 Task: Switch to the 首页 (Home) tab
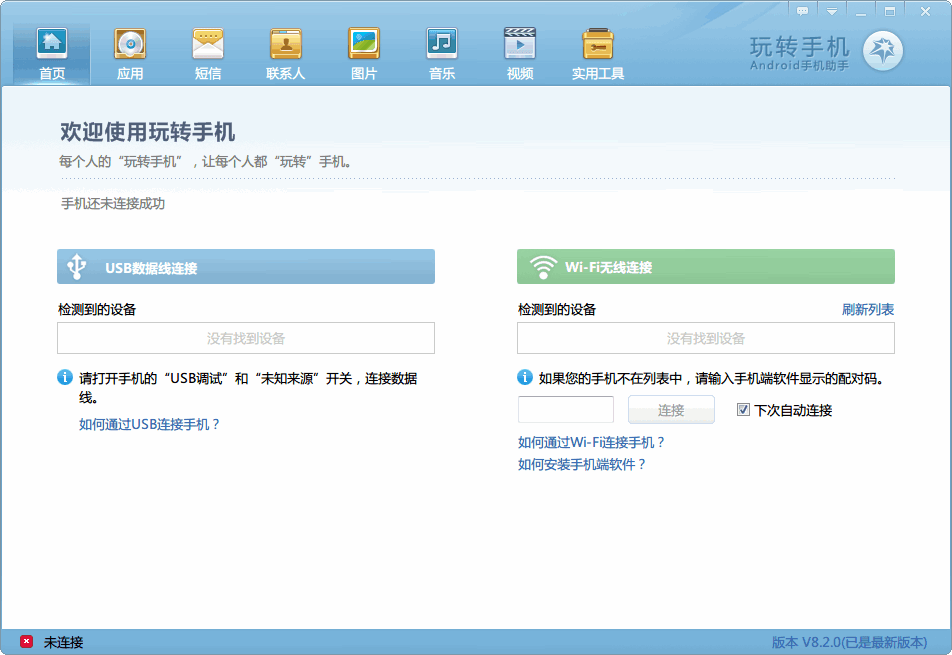(52, 54)
